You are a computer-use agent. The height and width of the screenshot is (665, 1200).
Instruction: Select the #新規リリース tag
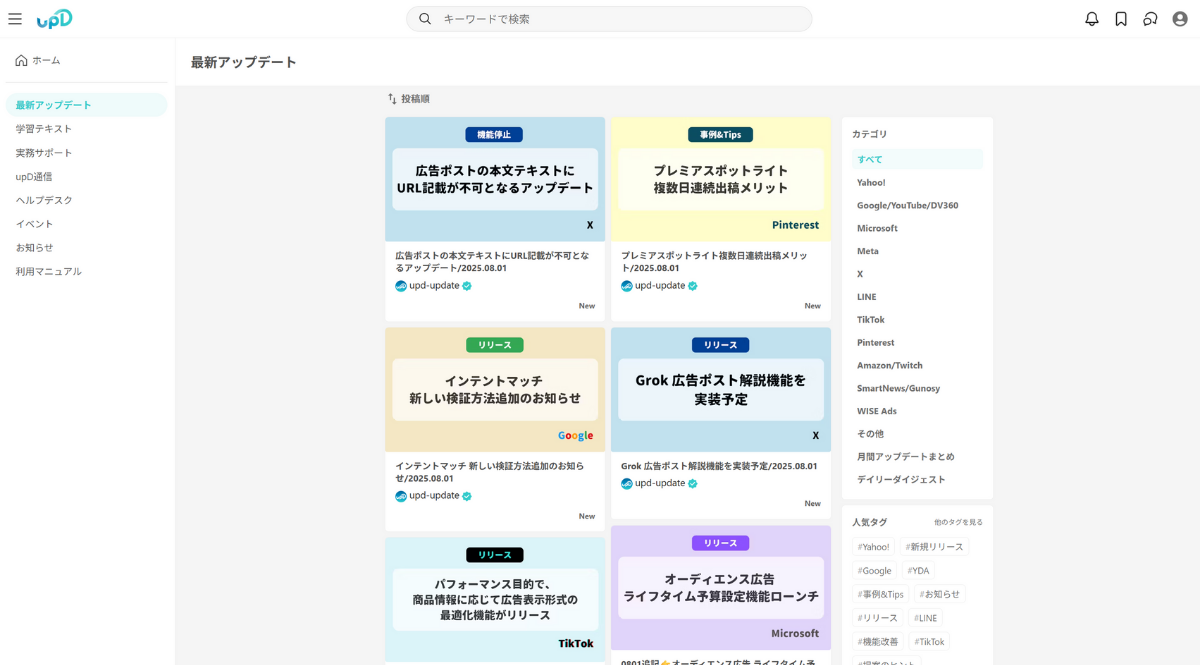click(x=934, y=547)
